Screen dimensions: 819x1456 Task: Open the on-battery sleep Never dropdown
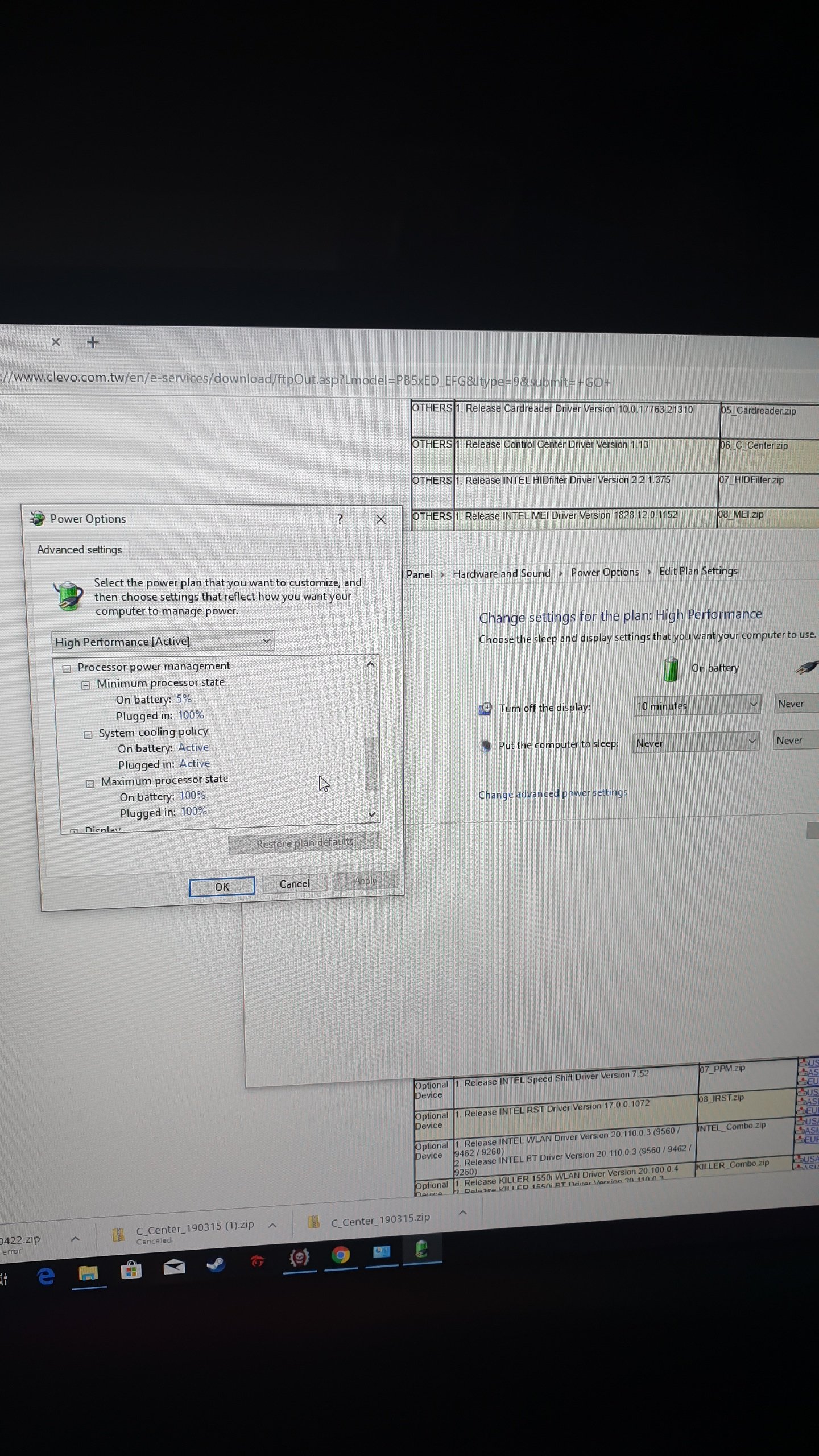[x=696, y=742]
